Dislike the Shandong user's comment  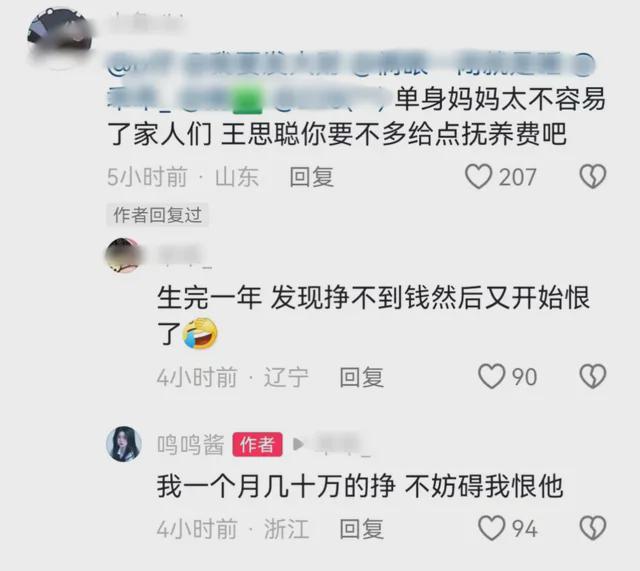tap(593, 176)
